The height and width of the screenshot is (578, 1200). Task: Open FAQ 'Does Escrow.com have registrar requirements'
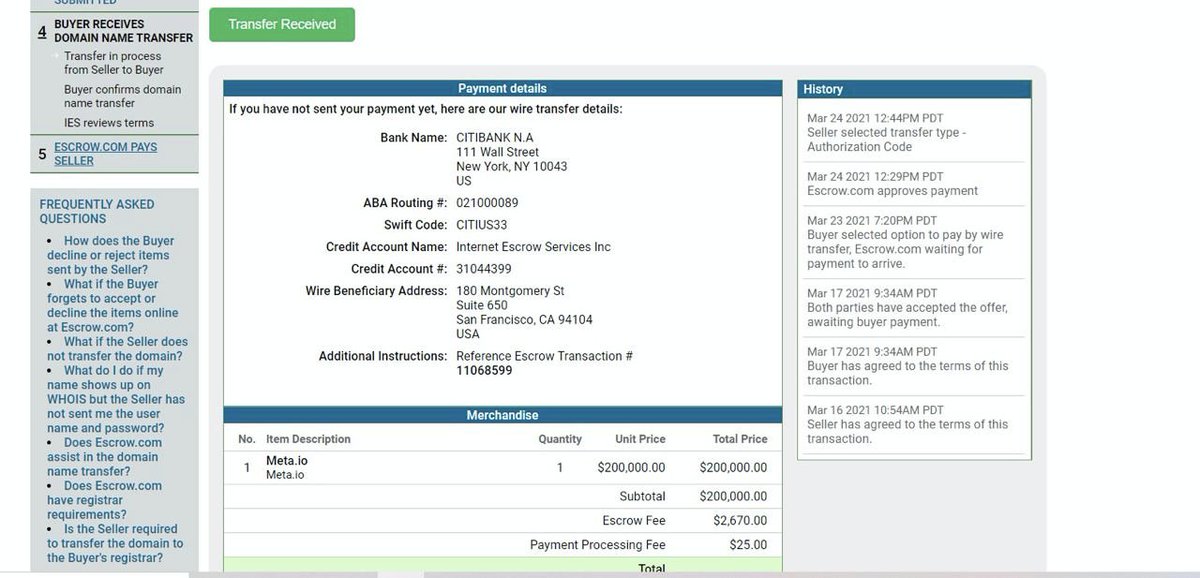coord(104,500)
